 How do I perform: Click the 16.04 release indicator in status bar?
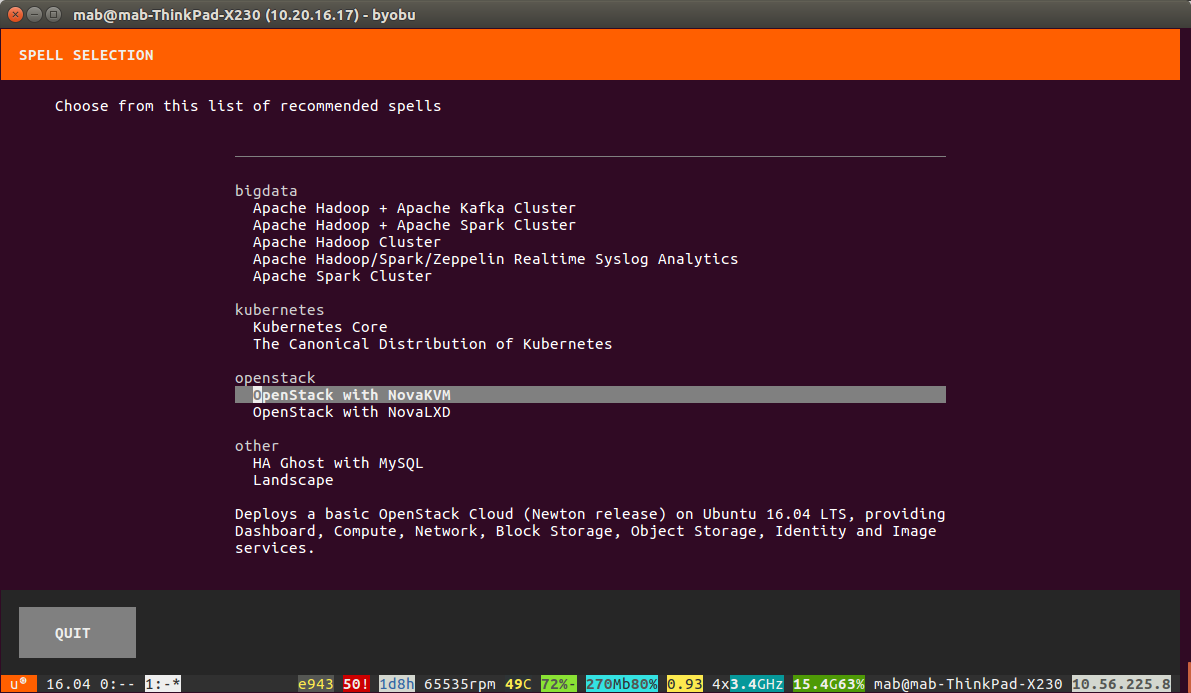(68, 684)
